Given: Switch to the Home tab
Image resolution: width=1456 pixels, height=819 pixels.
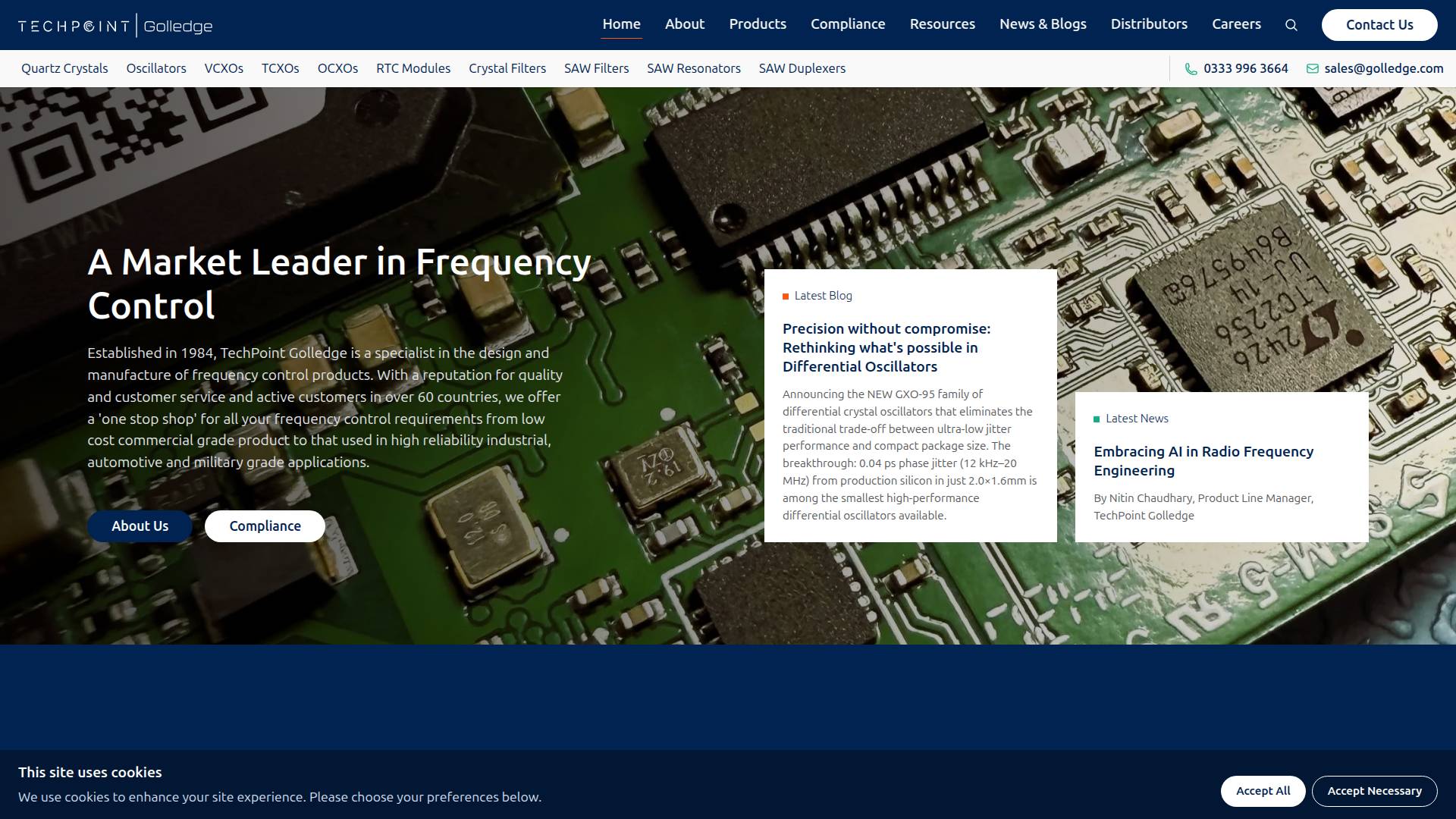Looking at the screenshot, I should 621,24.
